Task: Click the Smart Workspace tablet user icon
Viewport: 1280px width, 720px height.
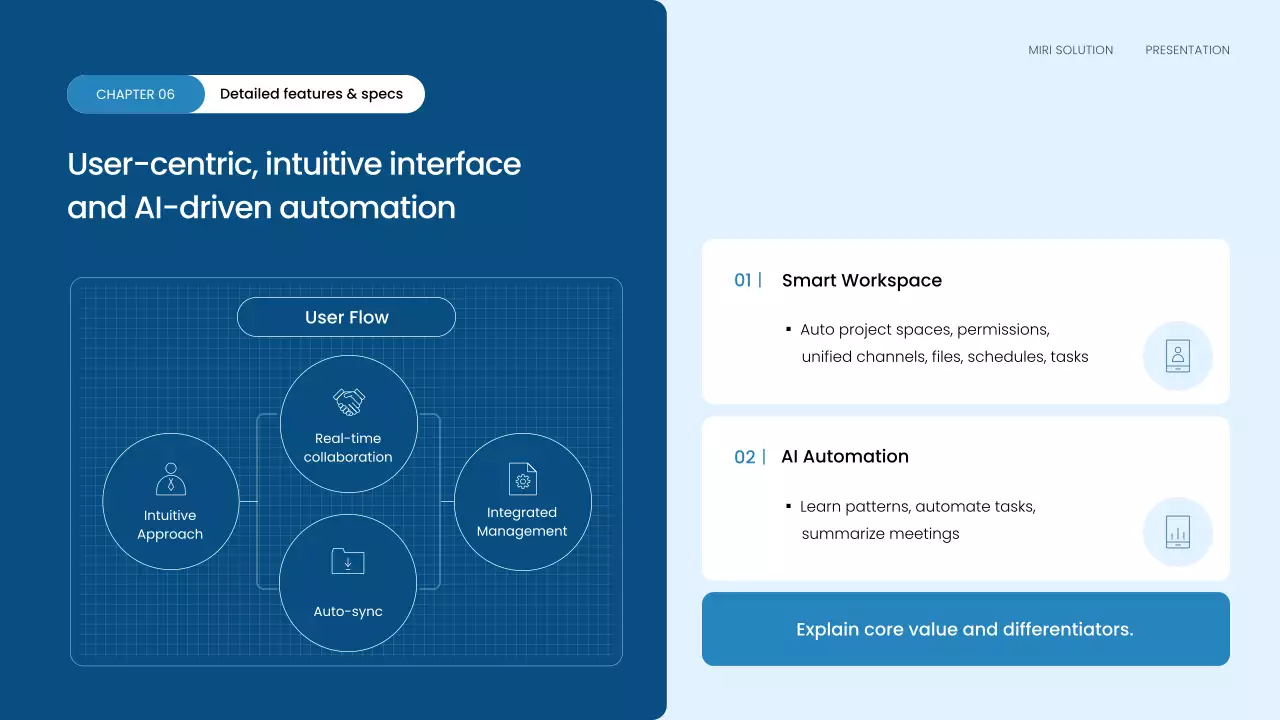Action: [1177, 356]
